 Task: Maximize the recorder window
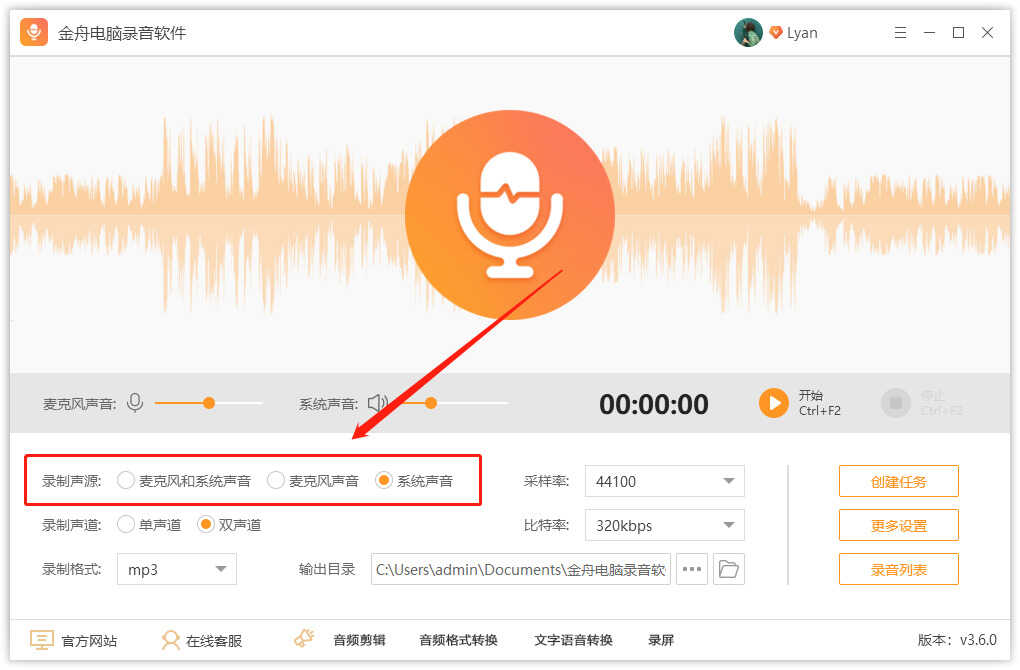coord(958,33)
